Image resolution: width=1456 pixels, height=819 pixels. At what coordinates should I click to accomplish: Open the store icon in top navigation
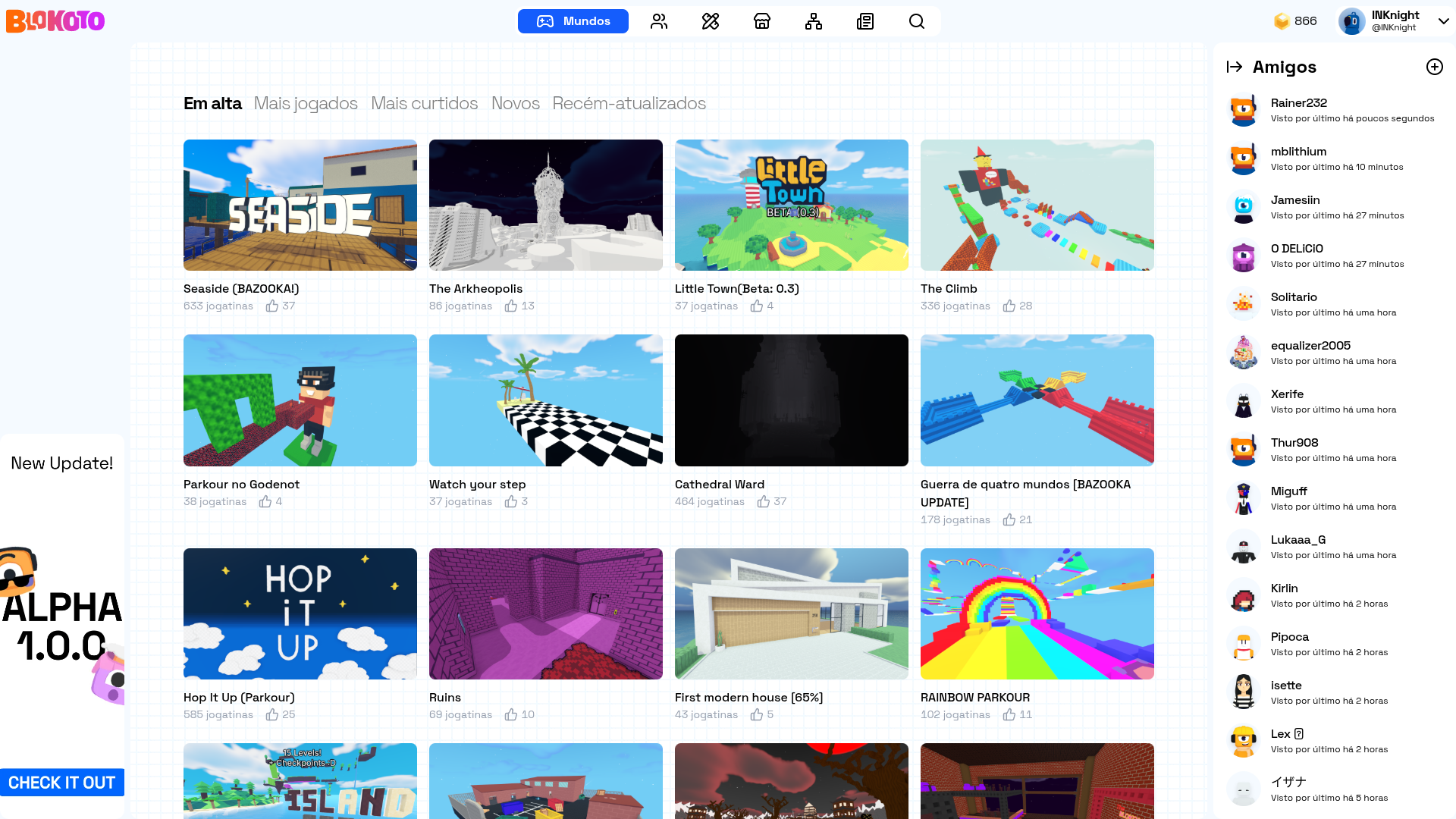click(x=762, y=21)
